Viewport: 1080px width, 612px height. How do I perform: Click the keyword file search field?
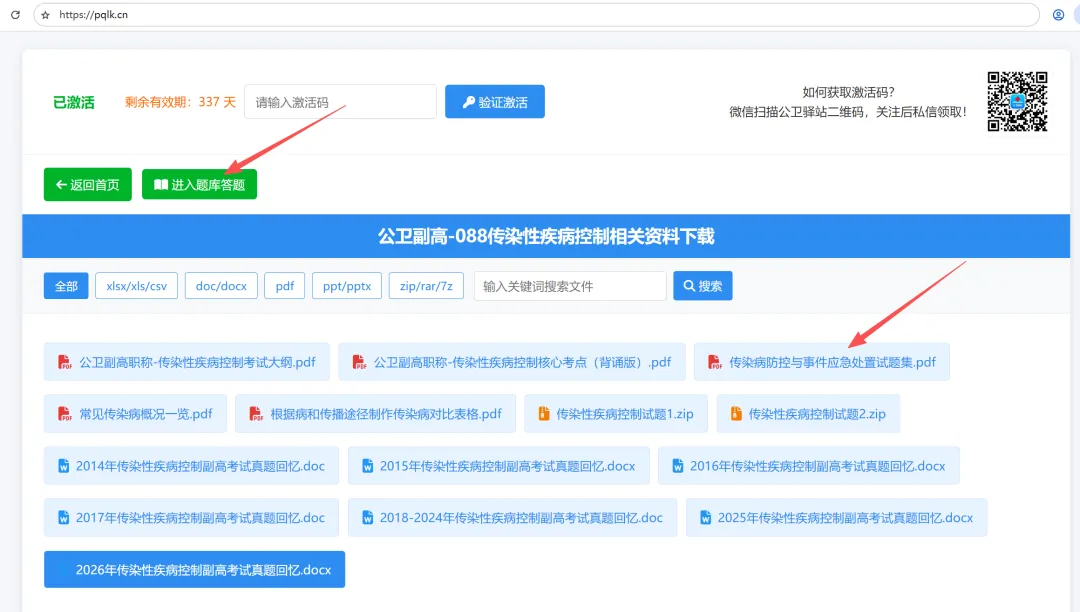click(x=570, y=286)
